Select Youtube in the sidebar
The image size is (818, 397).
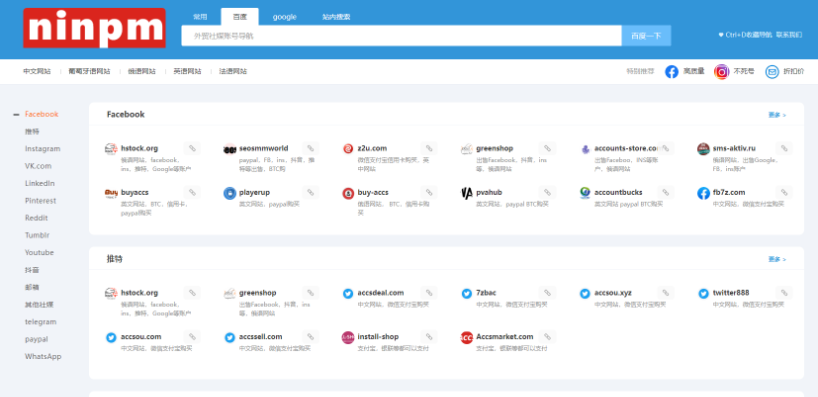[x=39, y=252]
